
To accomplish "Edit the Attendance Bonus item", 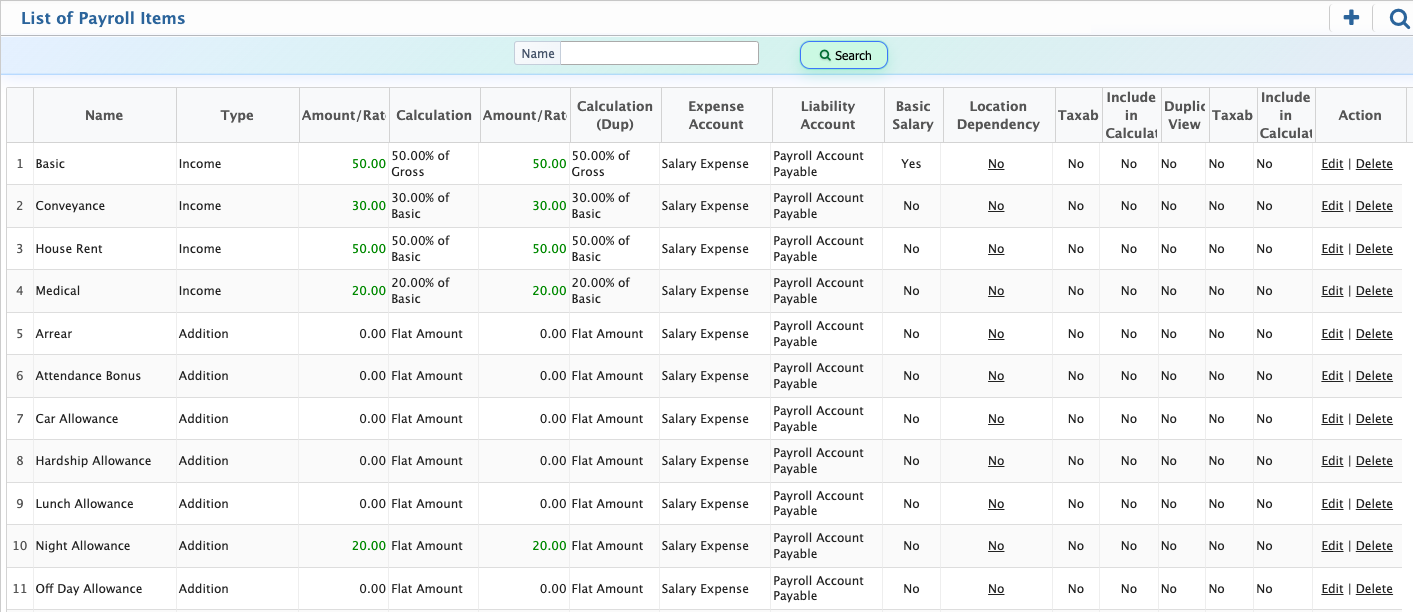I will coord(1332,376).
